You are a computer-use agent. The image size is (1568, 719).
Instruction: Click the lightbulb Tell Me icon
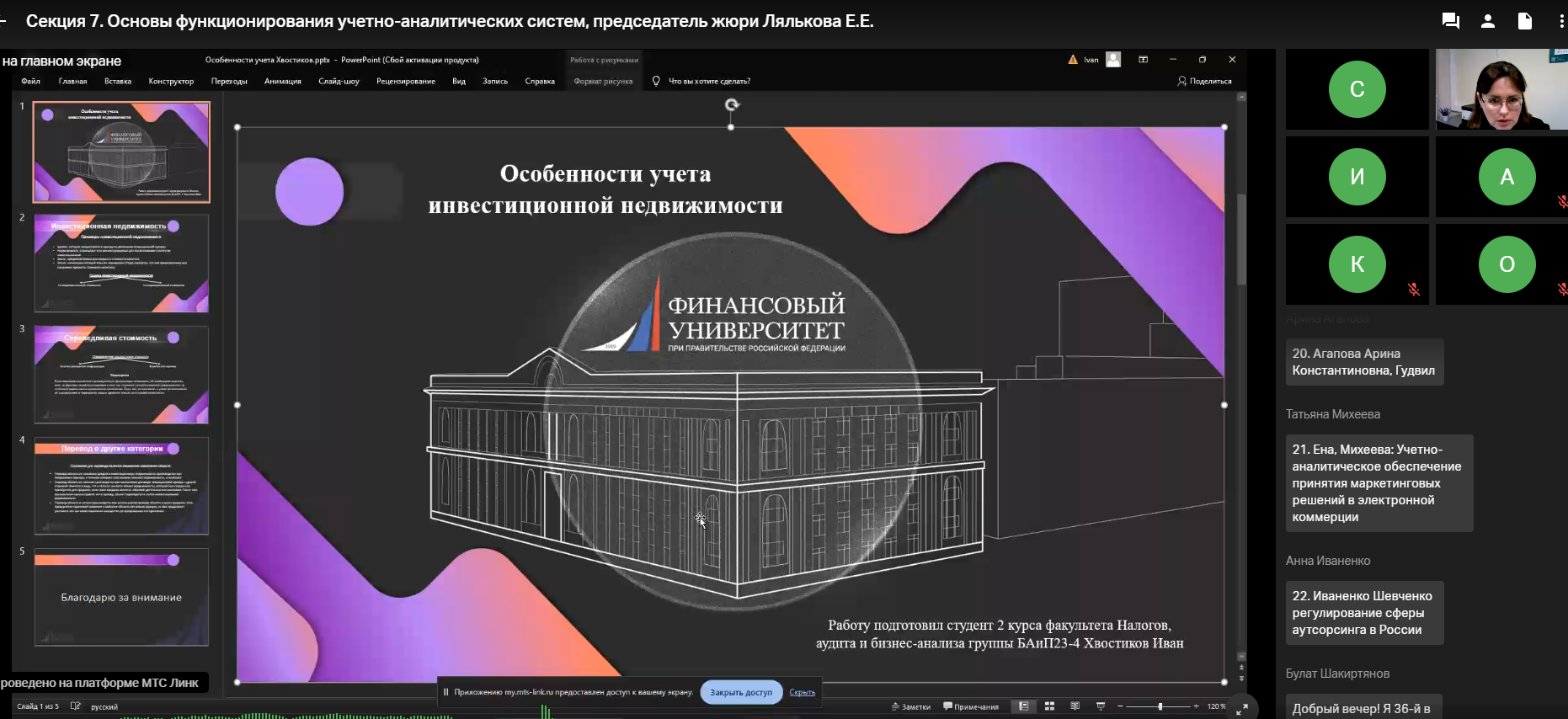(x=656, y=82)
